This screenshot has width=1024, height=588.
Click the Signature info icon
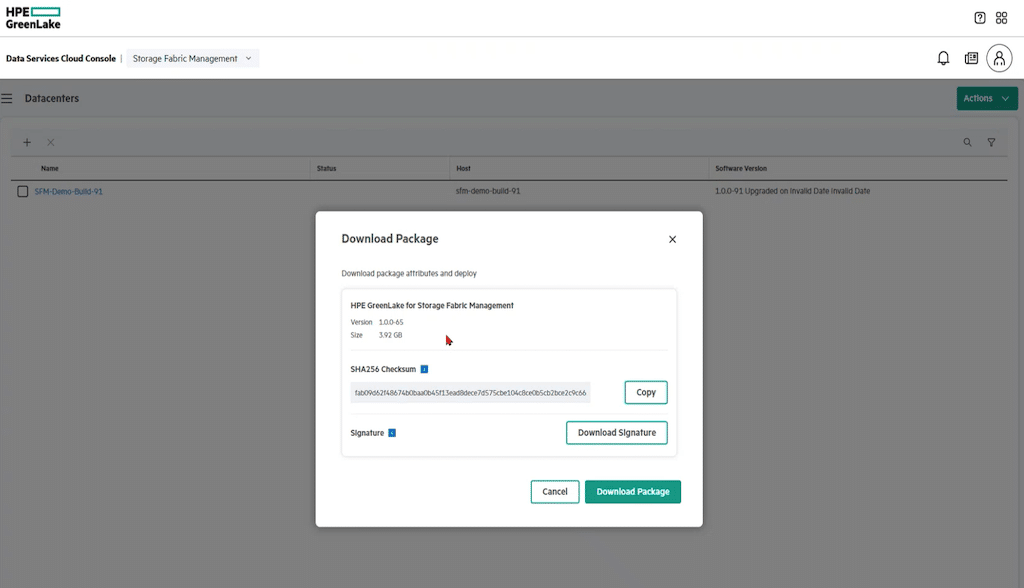(x=392, y=433)
